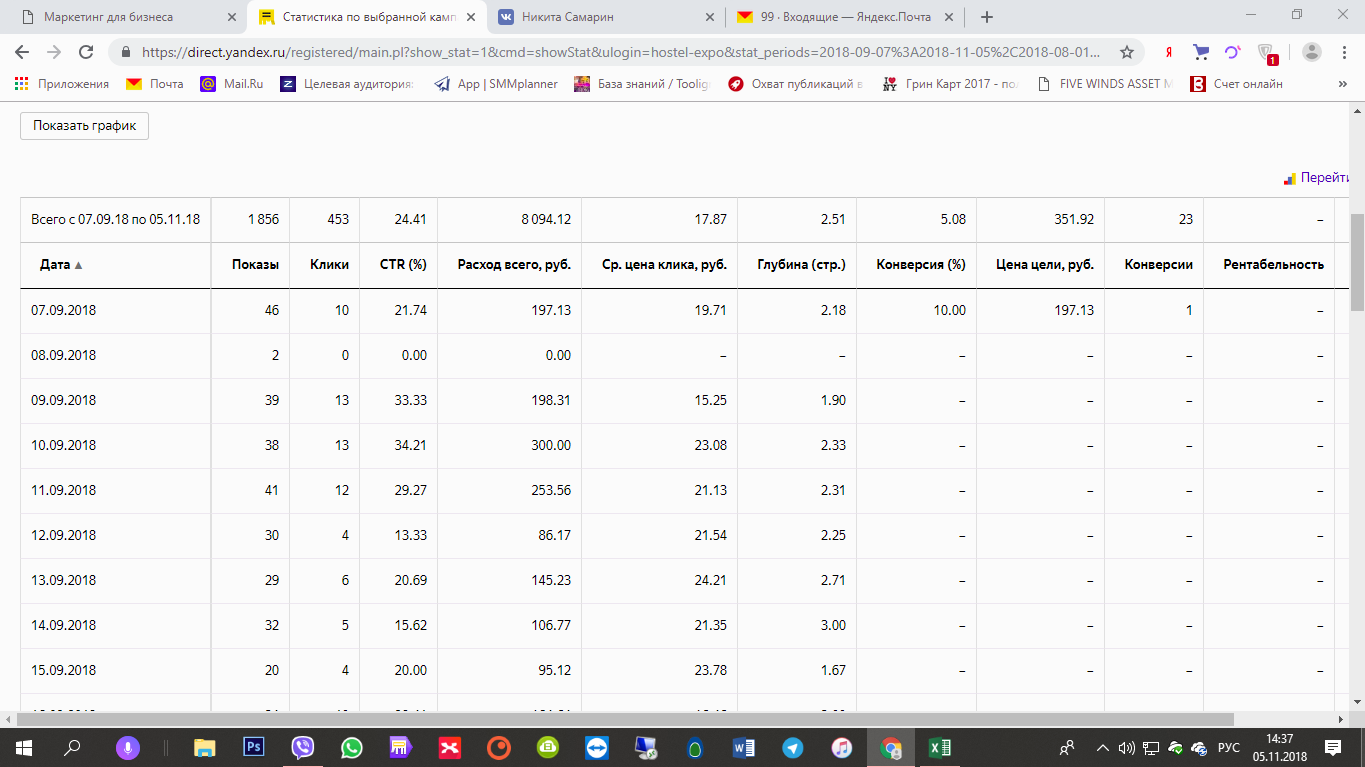This screenshot has height=767, width=1365.
Task: Follow the Перейти link at right
Action: pyautogui.click(x=1324, y=178)
